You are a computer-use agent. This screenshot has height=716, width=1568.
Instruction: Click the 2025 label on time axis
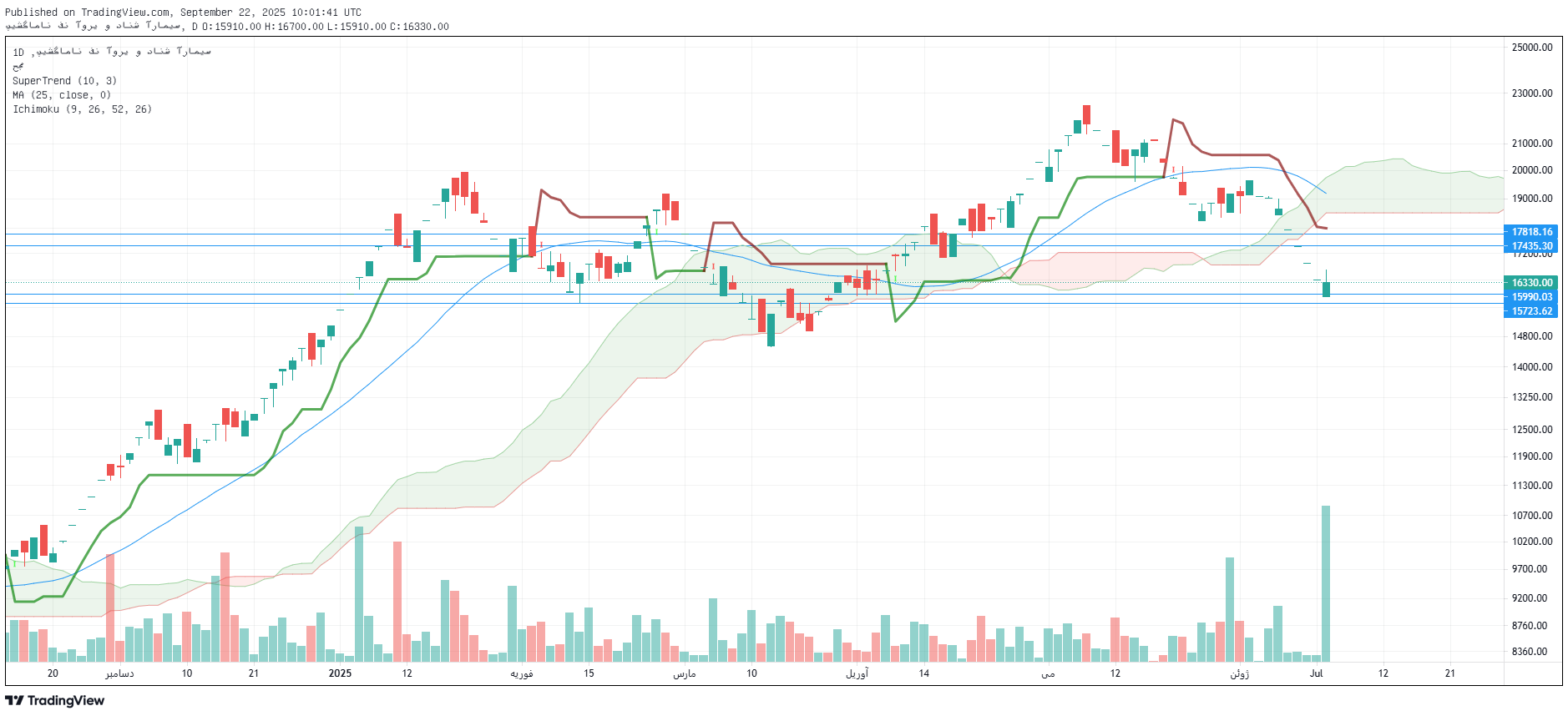pos(340,673)
